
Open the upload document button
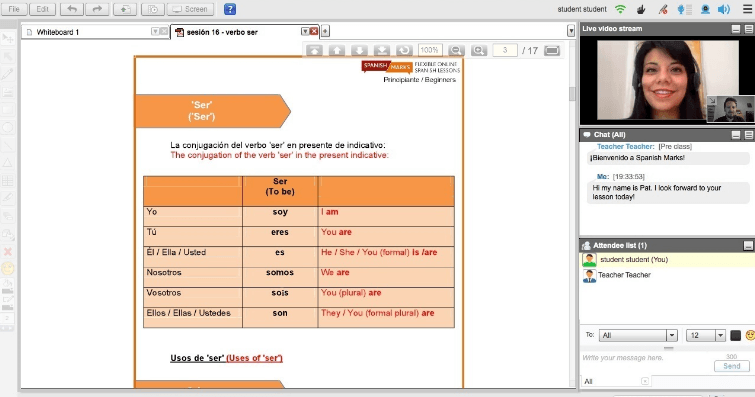coord(125,9)
